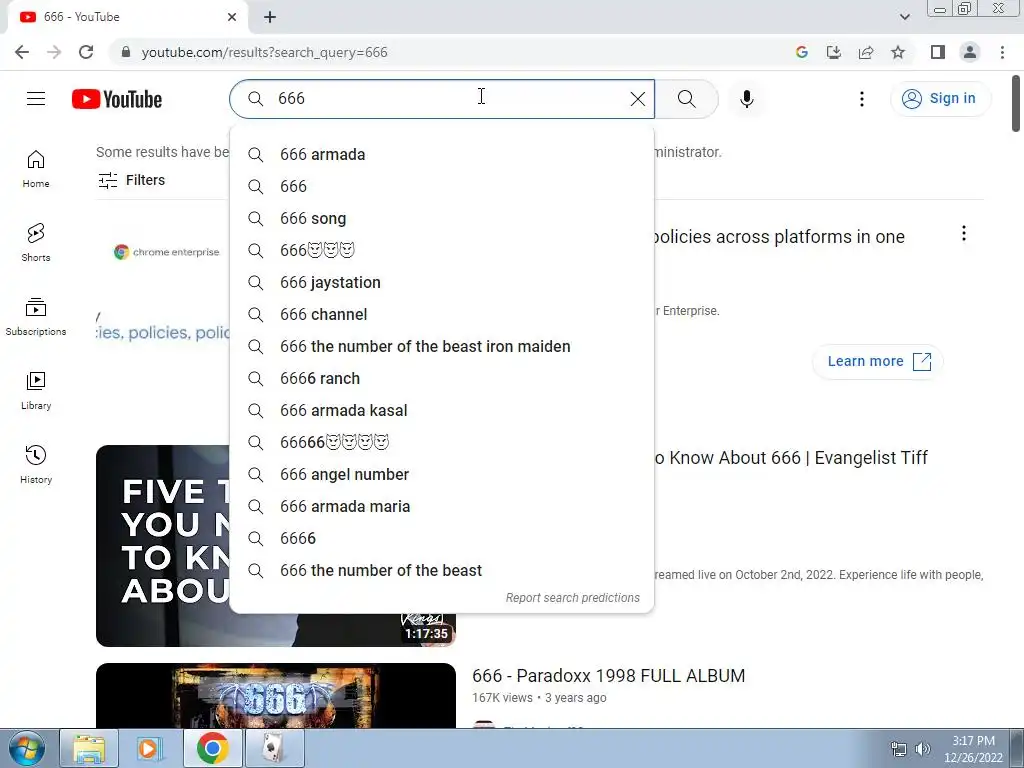1024x768 pixels.
Task: Open Subscriptions in sidebar
Action: coord(36,317)
